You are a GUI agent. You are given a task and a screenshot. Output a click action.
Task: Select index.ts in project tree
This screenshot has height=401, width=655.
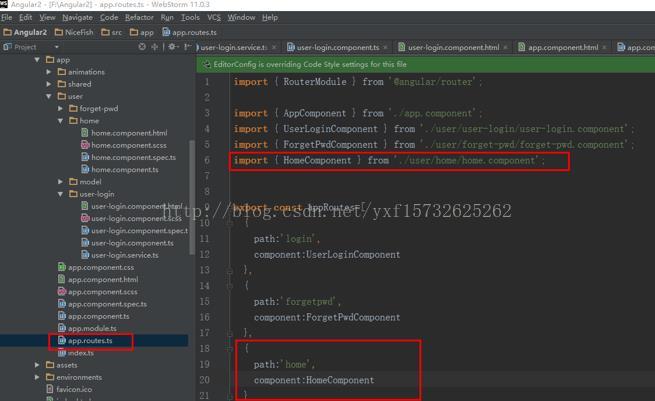81,353
